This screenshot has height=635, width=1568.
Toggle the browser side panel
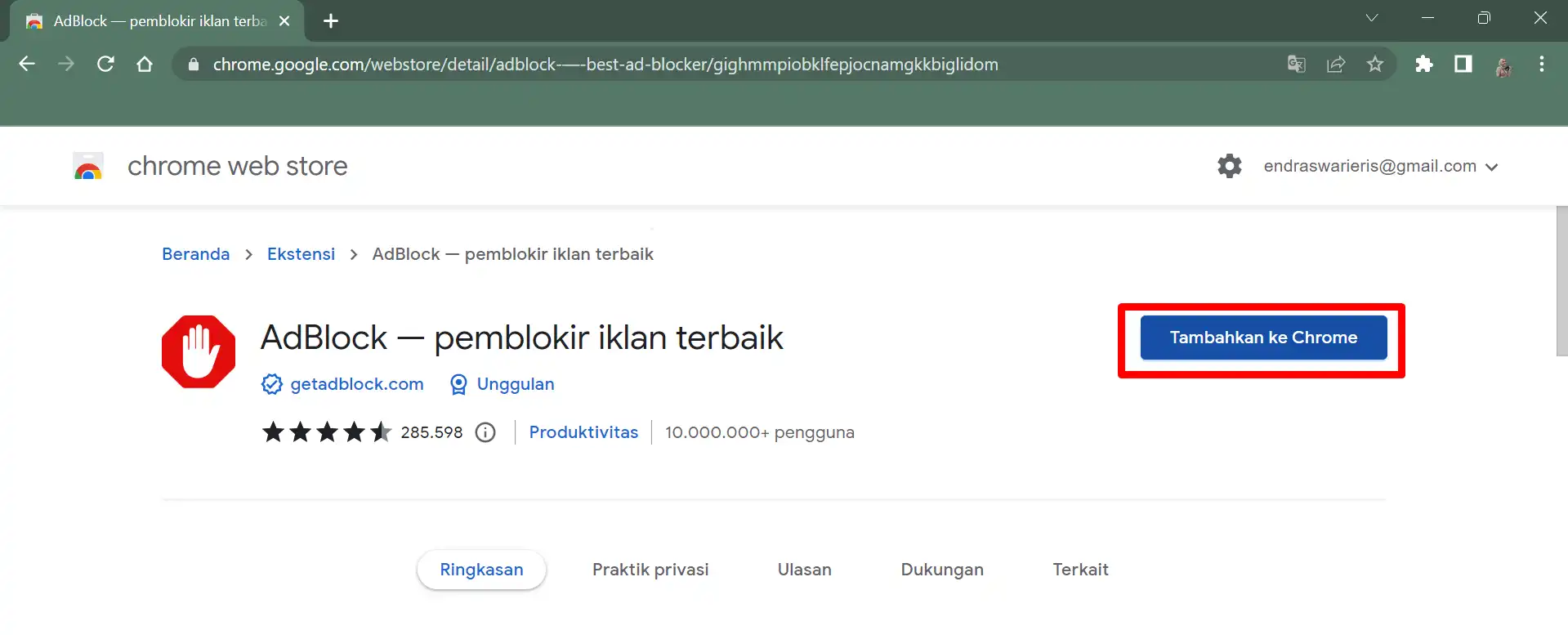pos(1463,64)
